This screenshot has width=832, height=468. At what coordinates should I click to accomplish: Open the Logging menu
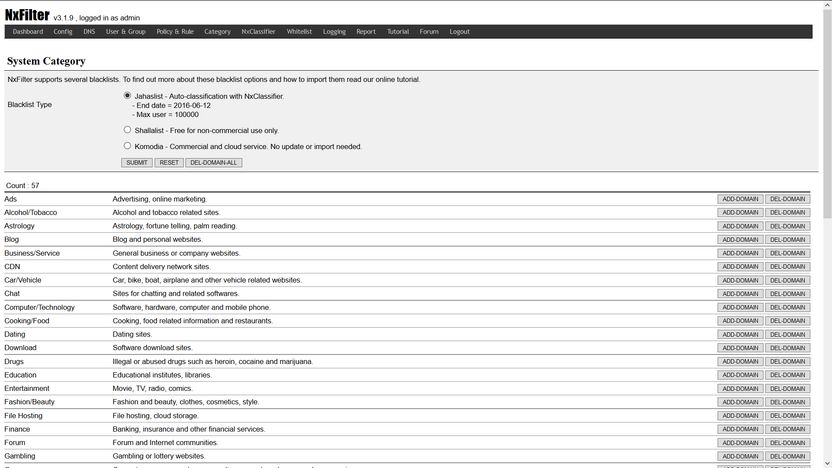pos(334,32)
